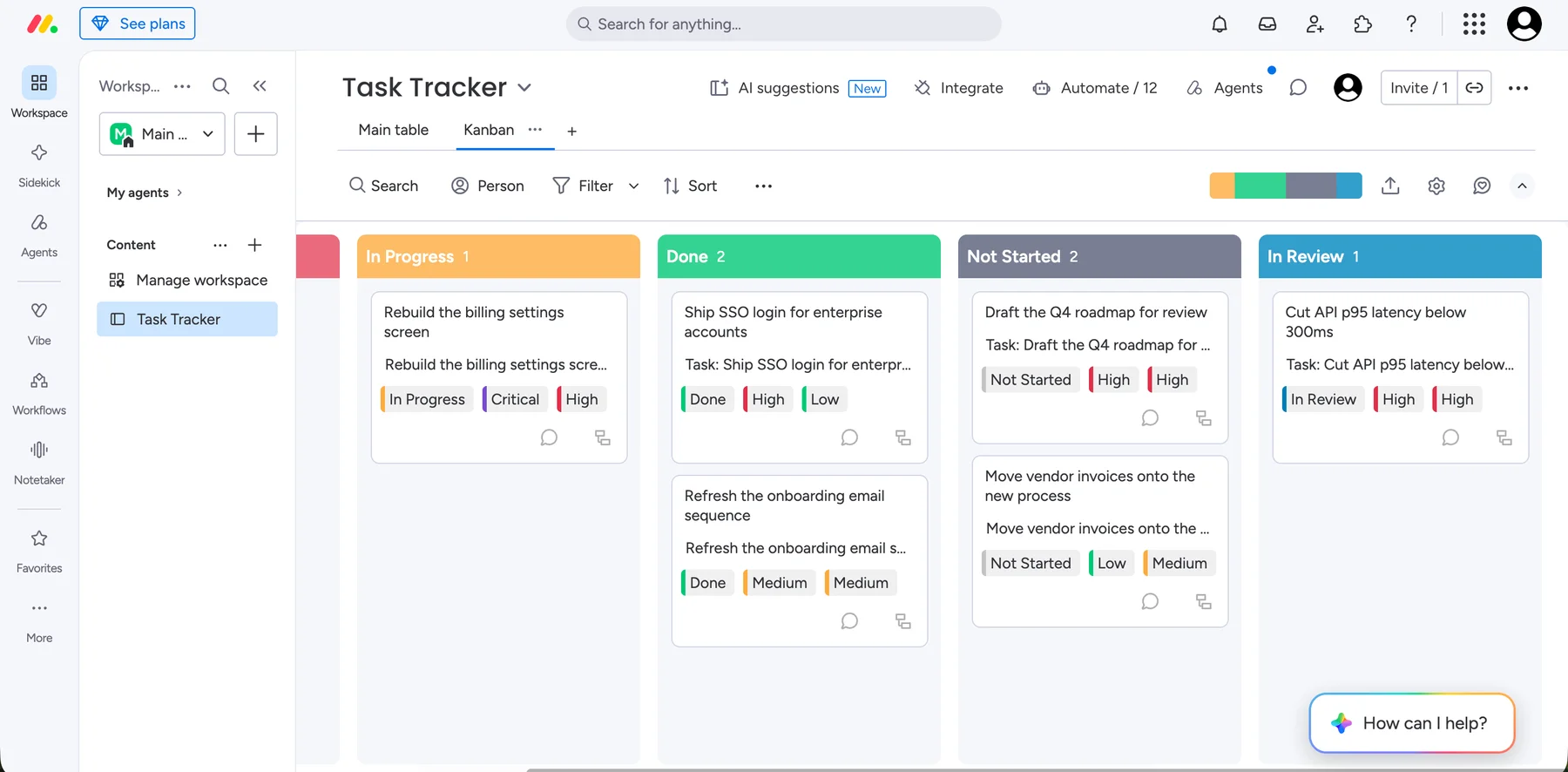Expand My agents section

145,193
